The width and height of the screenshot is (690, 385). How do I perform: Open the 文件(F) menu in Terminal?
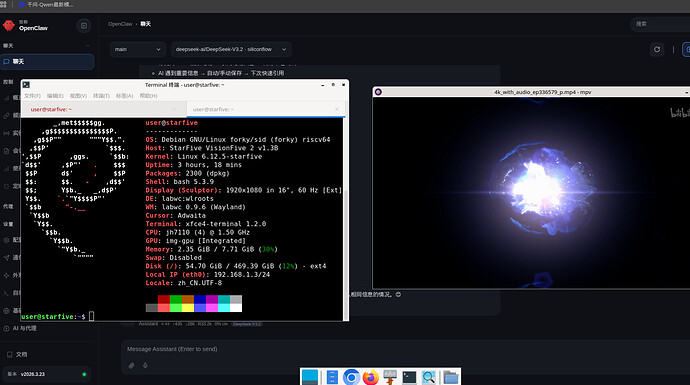(x=32, y=95)
